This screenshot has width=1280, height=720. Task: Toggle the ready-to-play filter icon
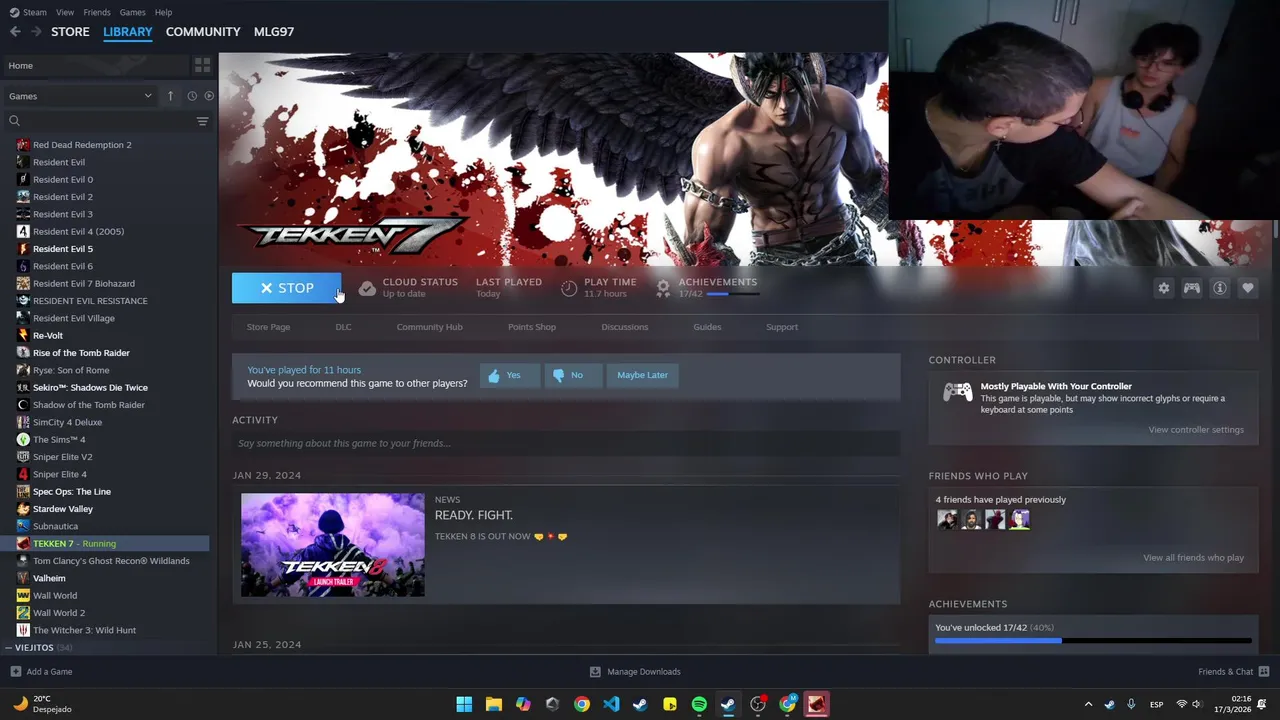(x=209, y=96)
